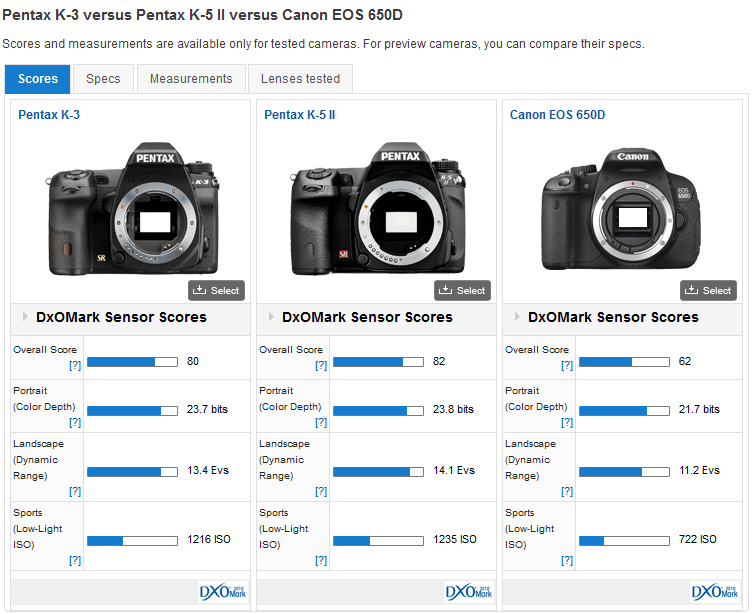
Task: Click the 23.7 bits value
Action: click(x=207, y=409)
